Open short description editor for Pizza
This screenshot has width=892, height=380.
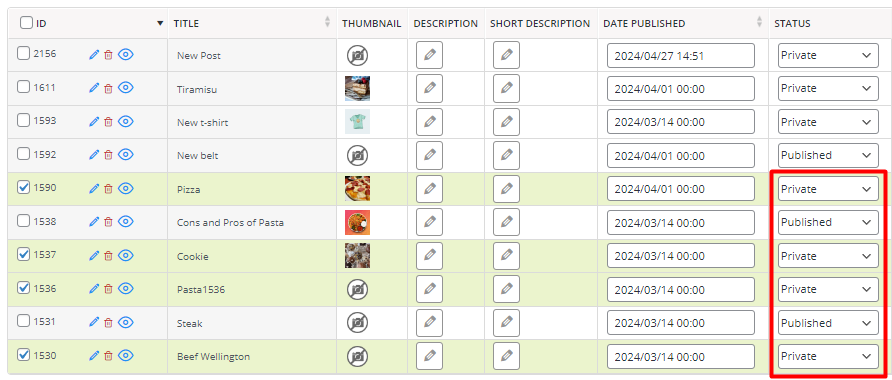point(506,189)
